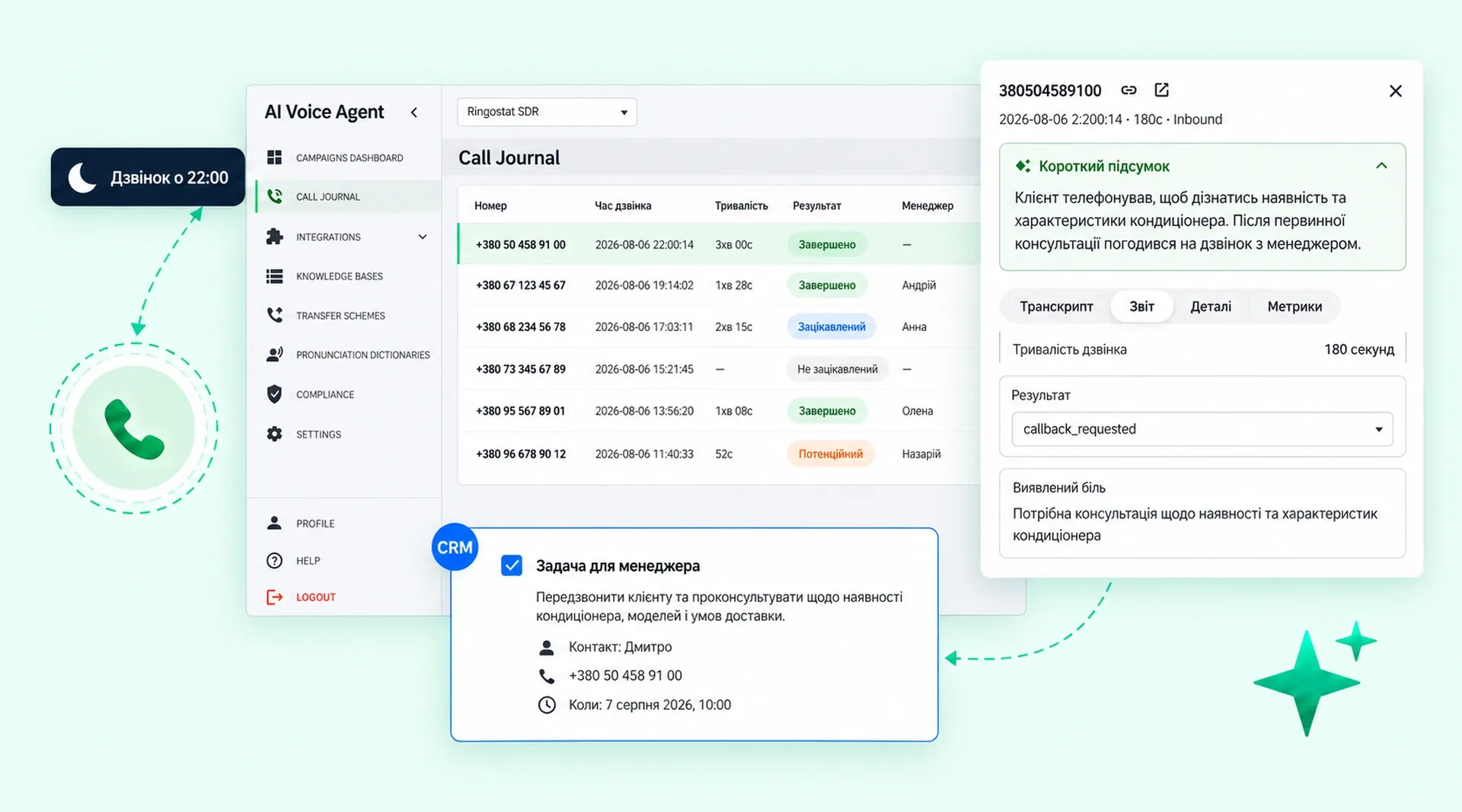1462x812 pixels.
Task: Click the Integrations puzzle icon
Action: pos(274,237)
